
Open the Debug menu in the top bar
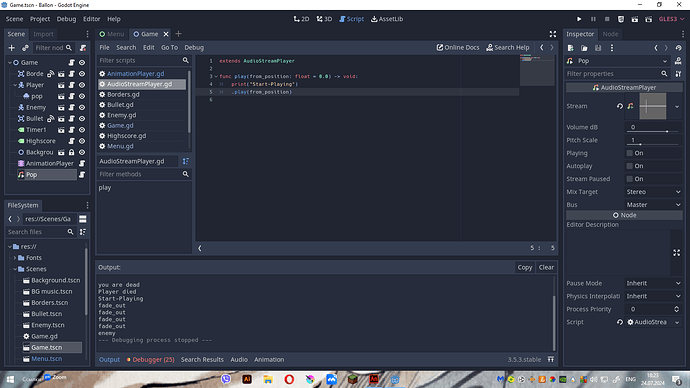pyautogui.click(x=66, y=19)
